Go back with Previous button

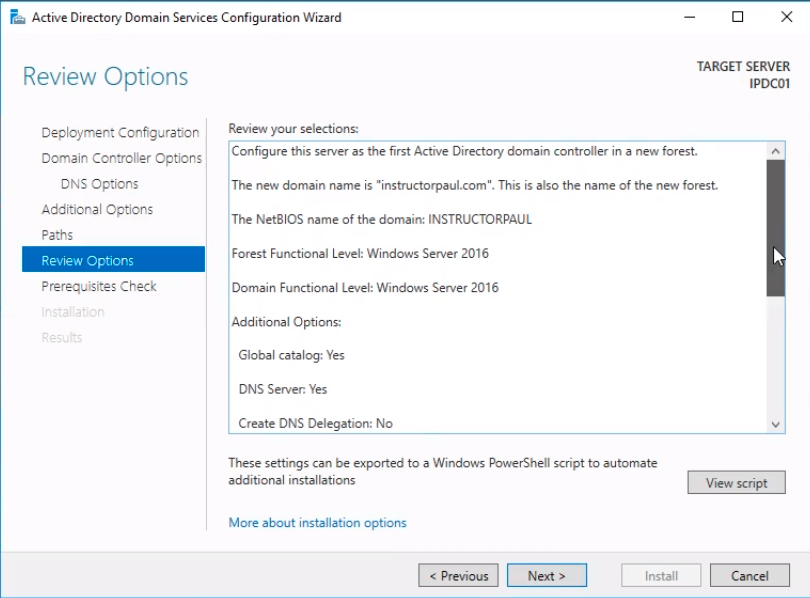458,575
